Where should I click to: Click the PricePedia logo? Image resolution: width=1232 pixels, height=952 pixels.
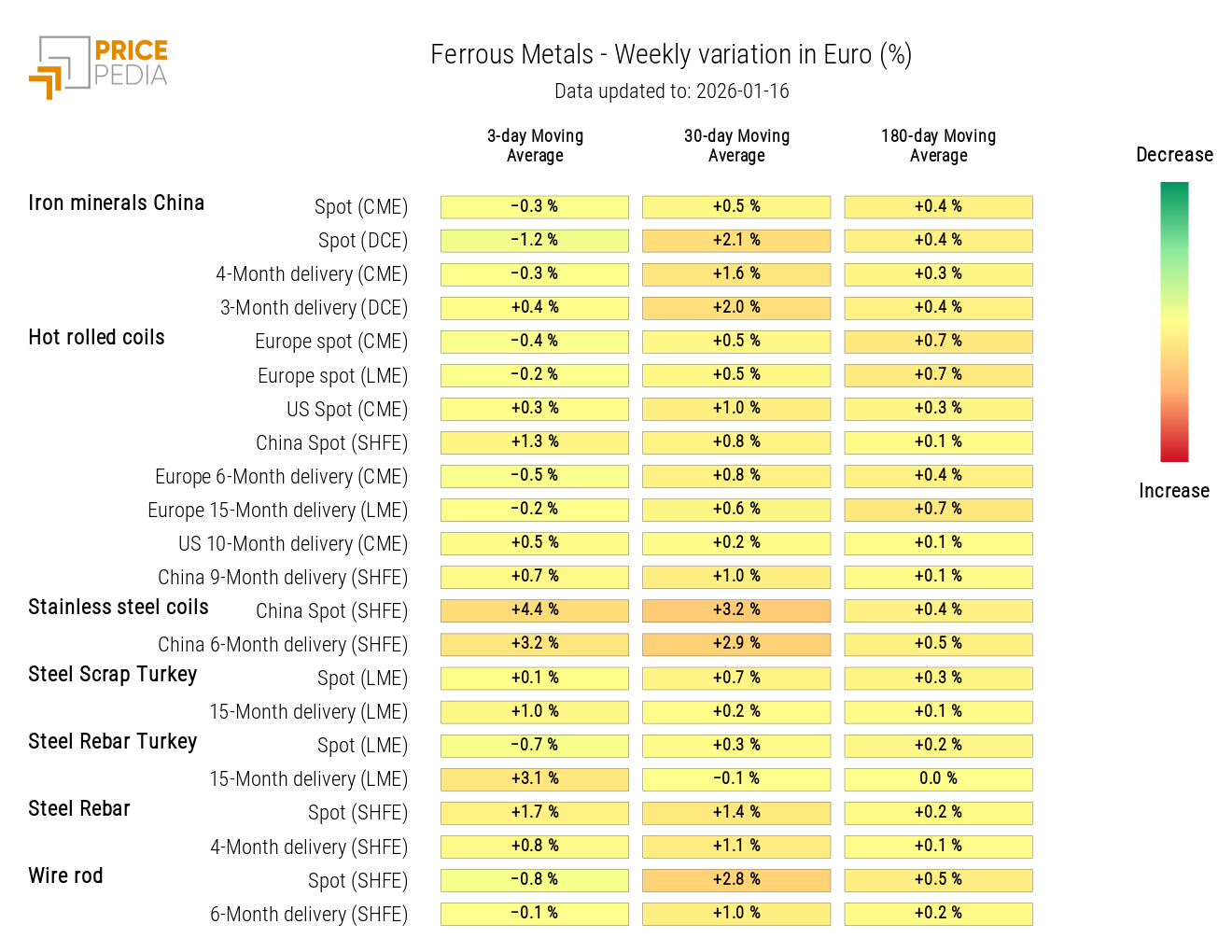(x=99, y=66)
